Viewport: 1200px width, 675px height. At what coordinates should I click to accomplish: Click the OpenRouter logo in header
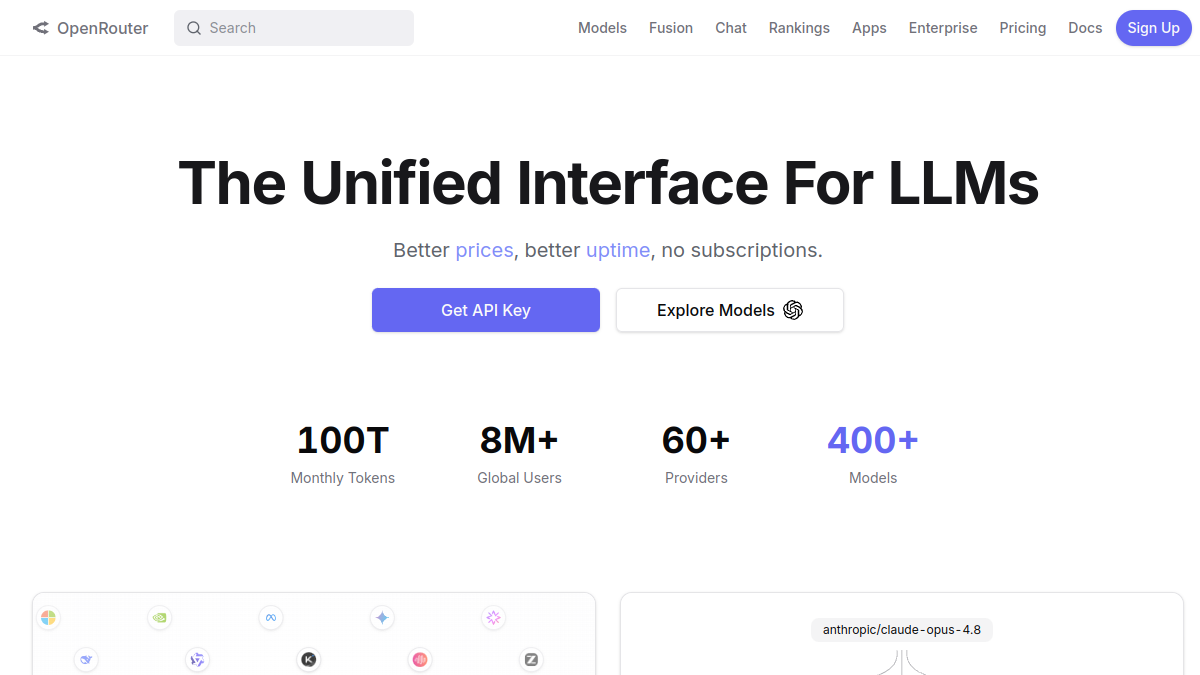coord(90,28)
